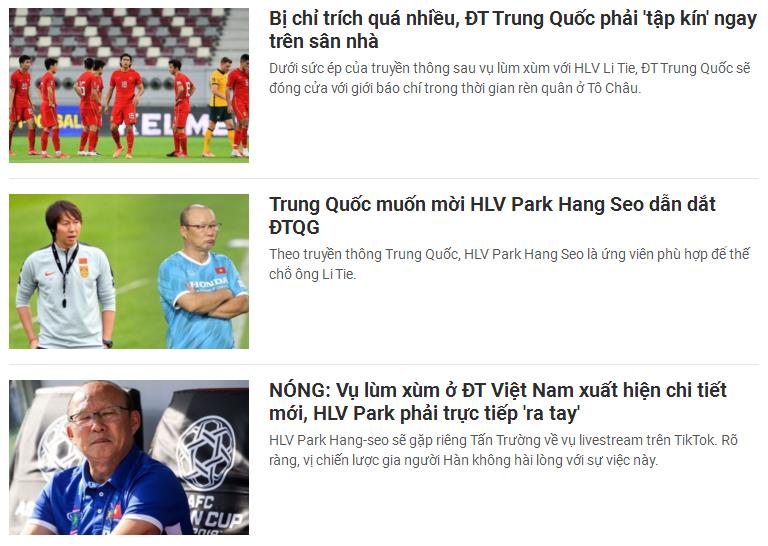
Task: Click summary starting 'Dưới sức ép của truyền thông'
Action: click(509, 78)
